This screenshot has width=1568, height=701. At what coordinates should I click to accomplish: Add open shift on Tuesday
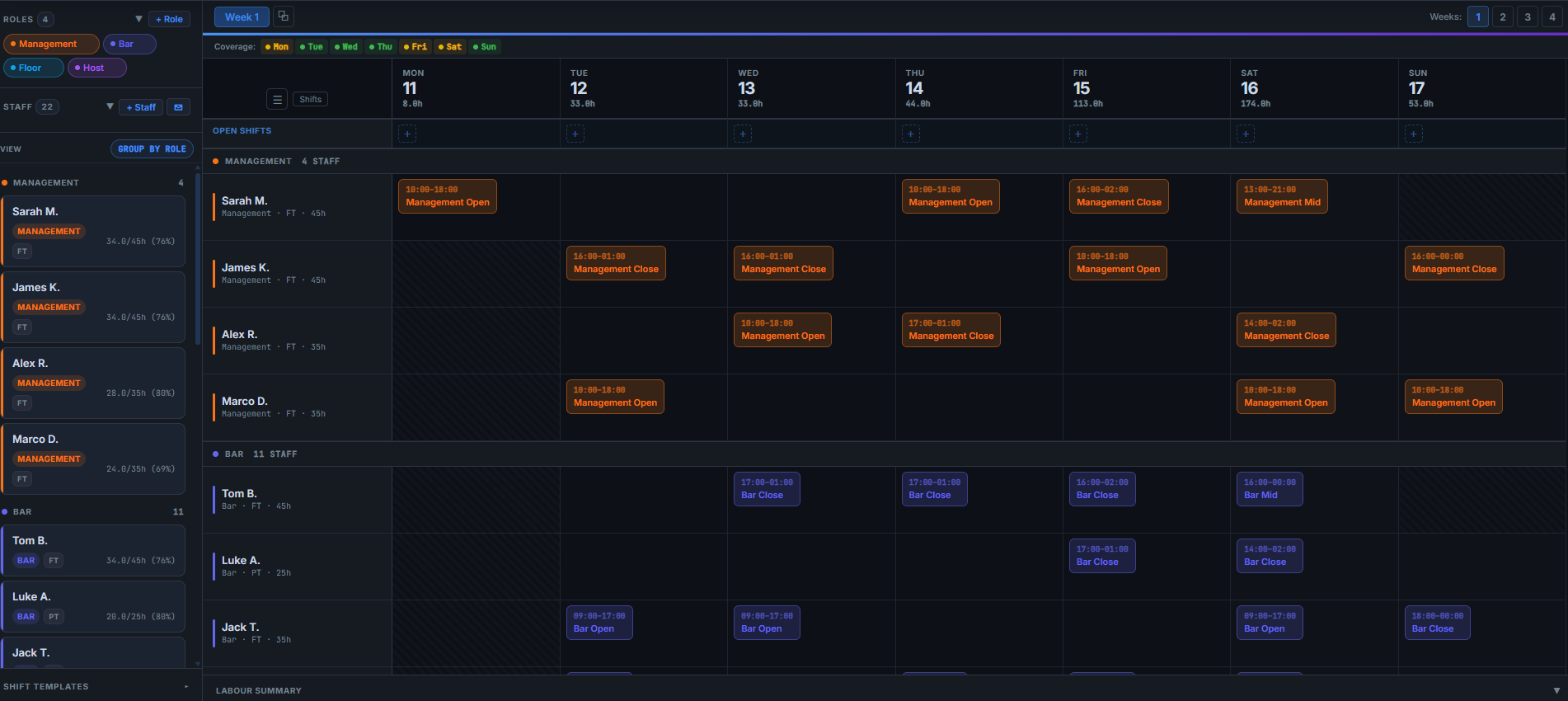click(575, 134)
